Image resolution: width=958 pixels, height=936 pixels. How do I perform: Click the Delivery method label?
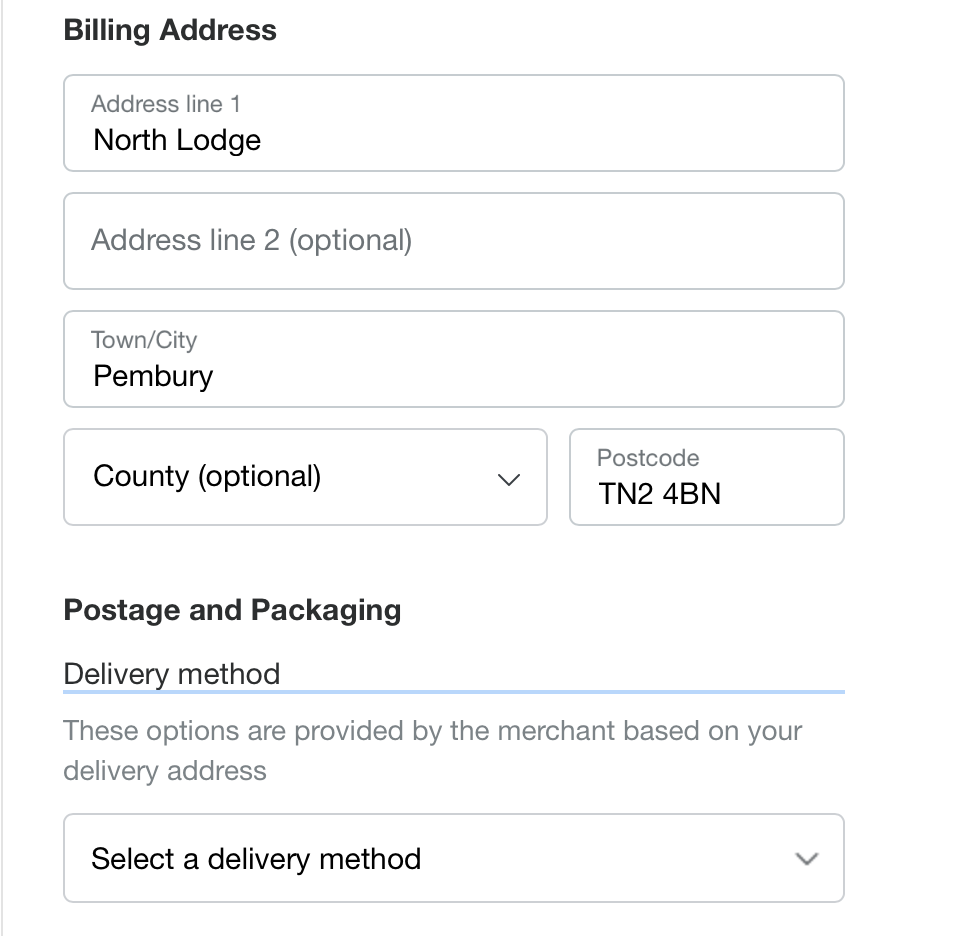tap(171, 673)
